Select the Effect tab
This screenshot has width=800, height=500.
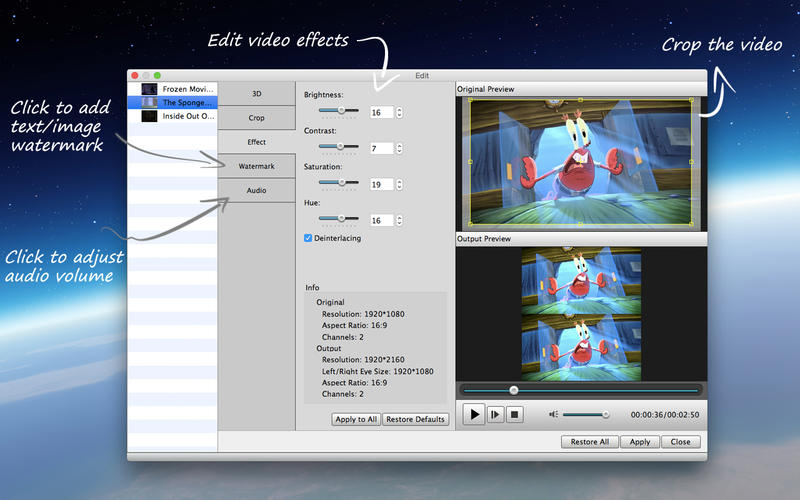(x=257, y=142)
